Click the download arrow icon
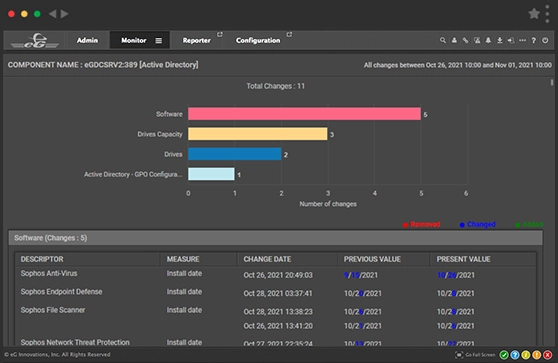558x363 pixels. 500,40
